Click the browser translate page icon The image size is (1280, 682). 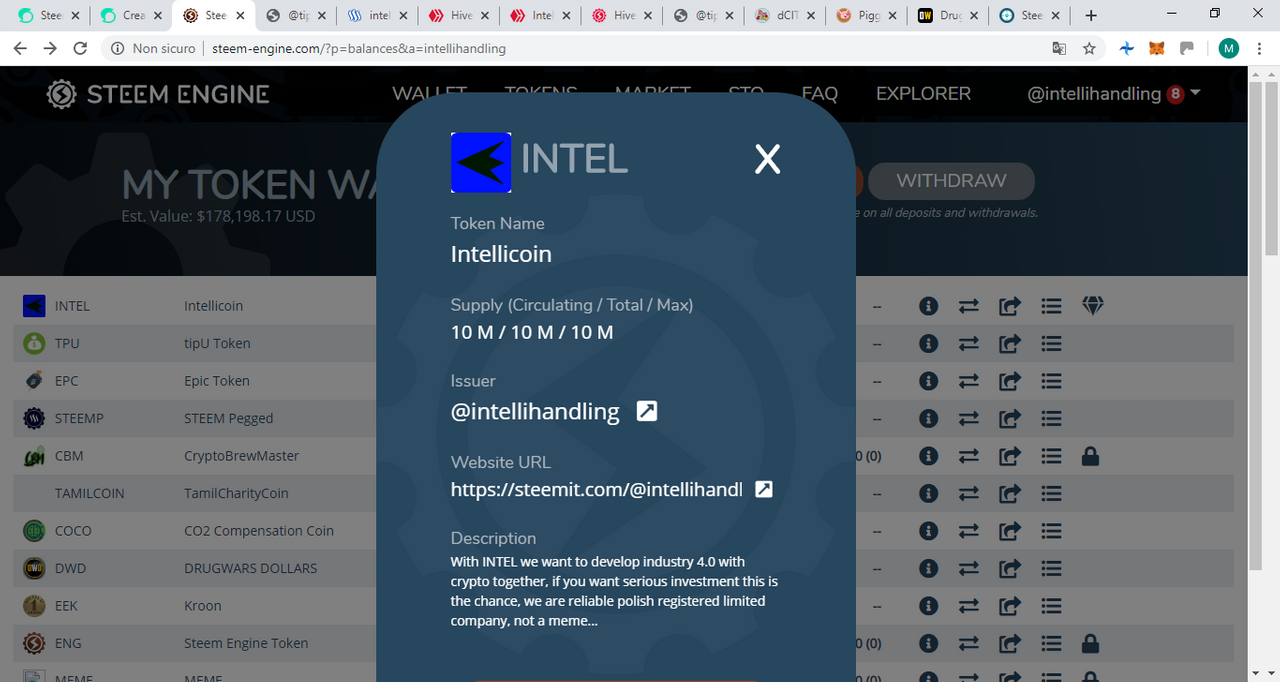[1059, 48]
